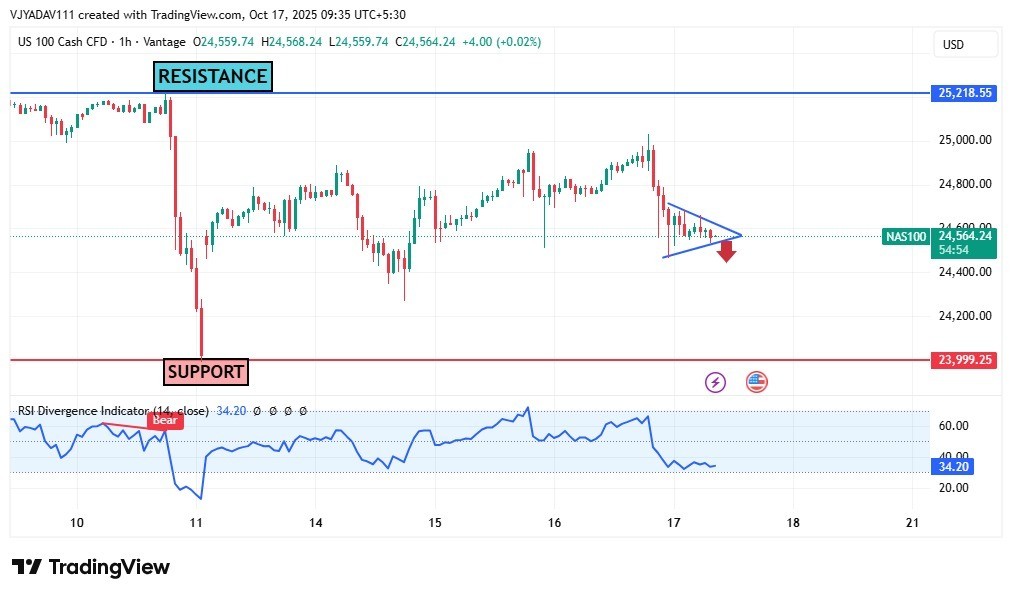Click the current price 24,564.24 label
Screen dimensions: 1012x597
pyautogui.click(x=965, y=236)
